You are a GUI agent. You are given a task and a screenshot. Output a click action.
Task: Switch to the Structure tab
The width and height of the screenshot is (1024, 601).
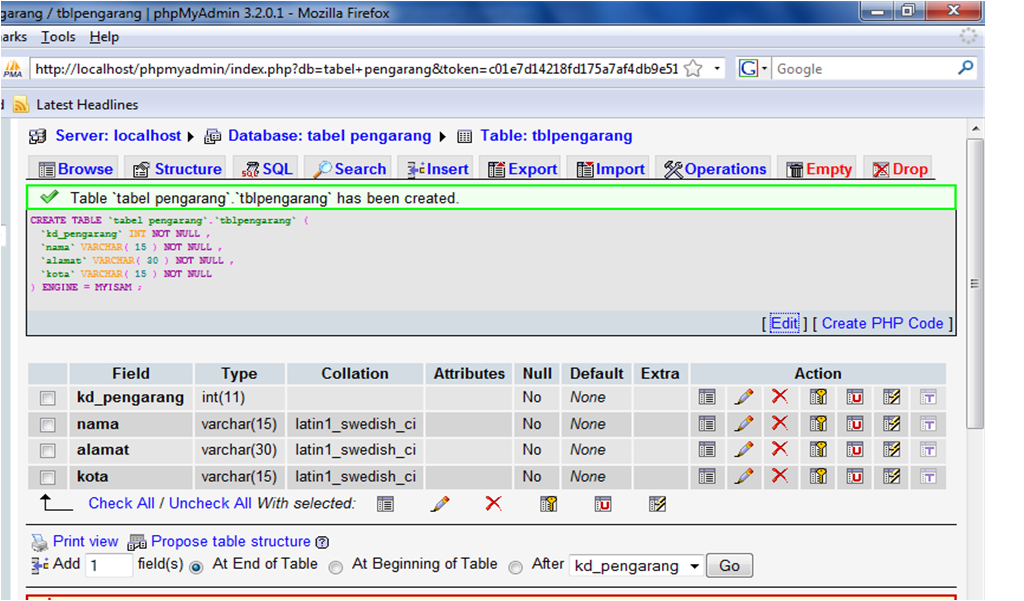178,169
